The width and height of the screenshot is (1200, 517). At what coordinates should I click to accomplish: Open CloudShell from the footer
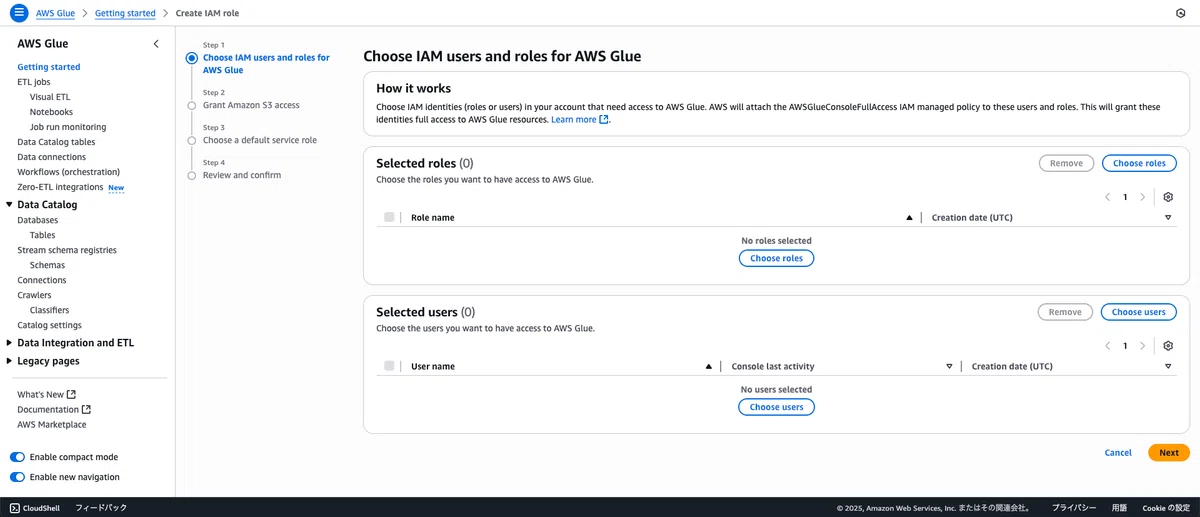click(35, 508)
